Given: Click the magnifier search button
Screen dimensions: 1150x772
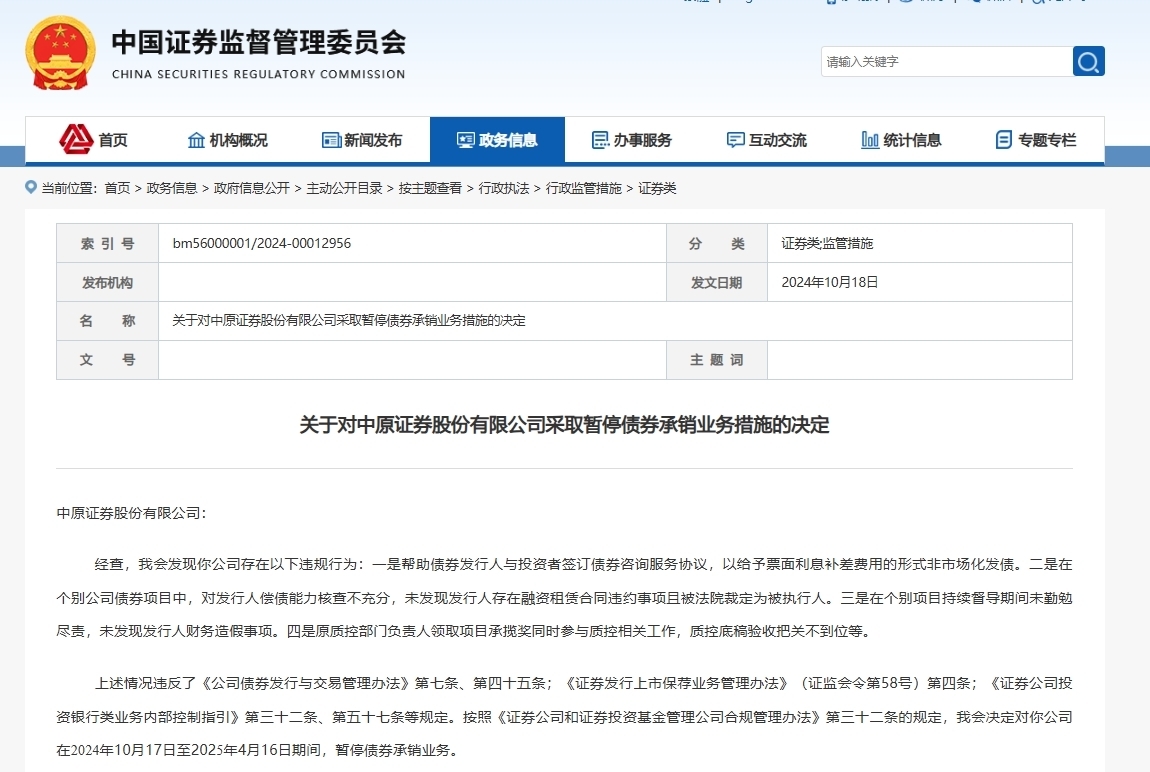Looking at the screenshot, I should tap(1088, 62).
